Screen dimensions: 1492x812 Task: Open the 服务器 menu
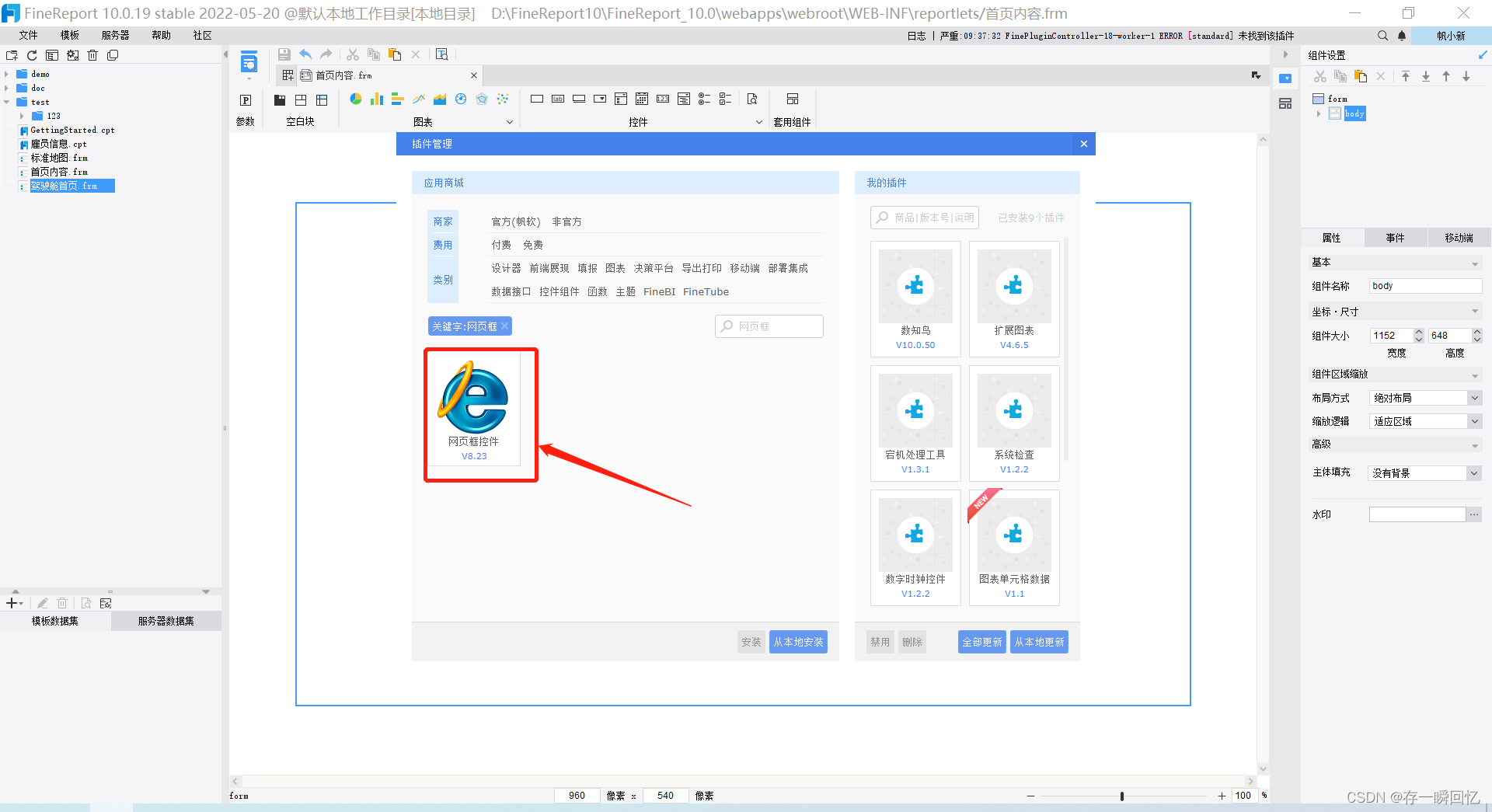(115, 35)
